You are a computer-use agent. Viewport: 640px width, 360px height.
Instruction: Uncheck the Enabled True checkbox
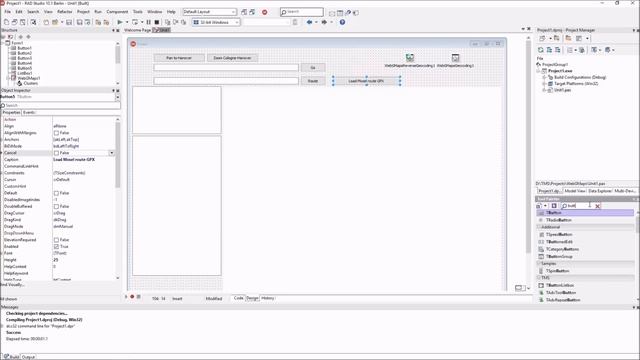tap(56, 247)
